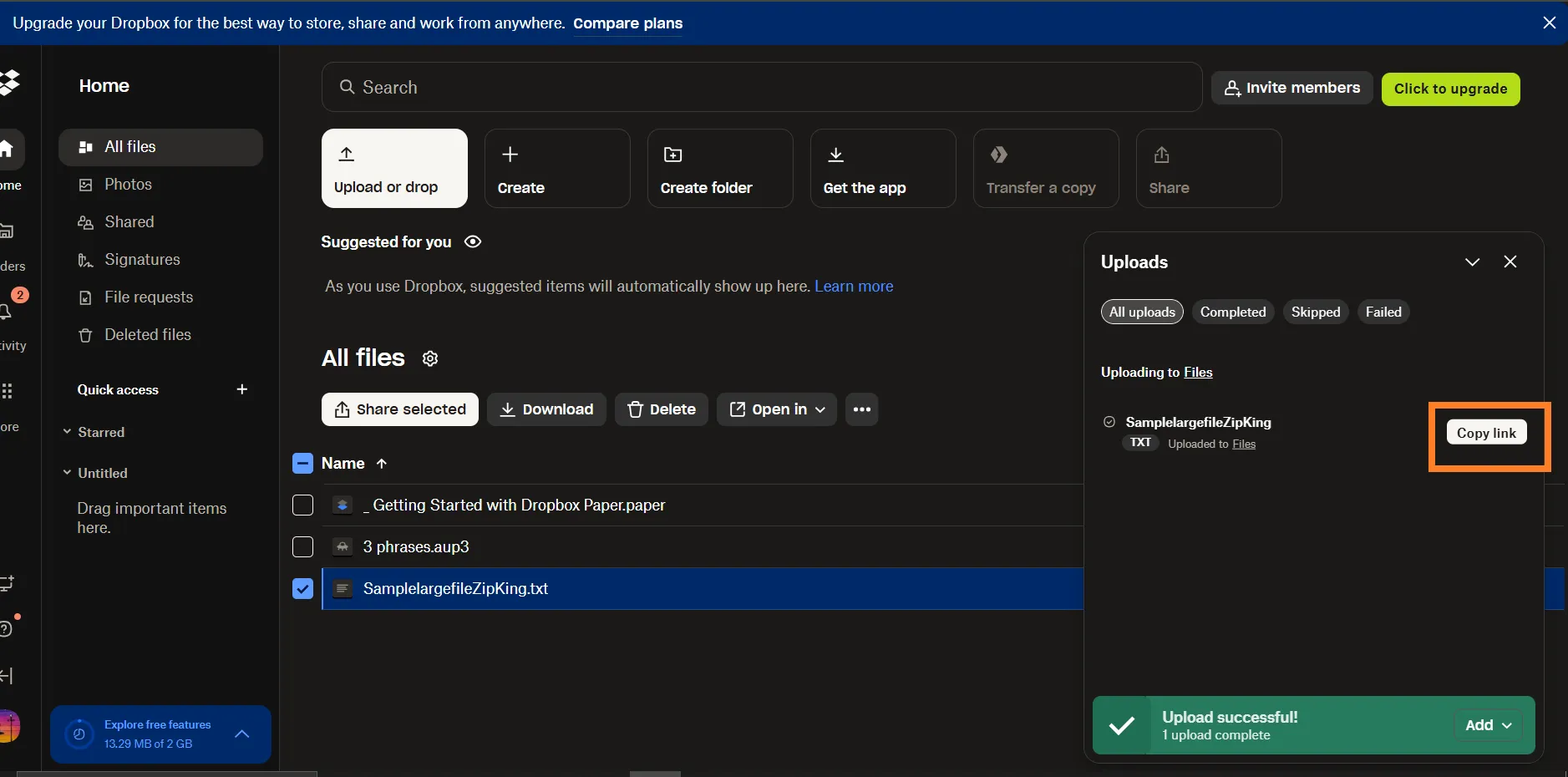
Task: Click the SamplelargefileZipKing.txt file name
Action: [455, 589]
